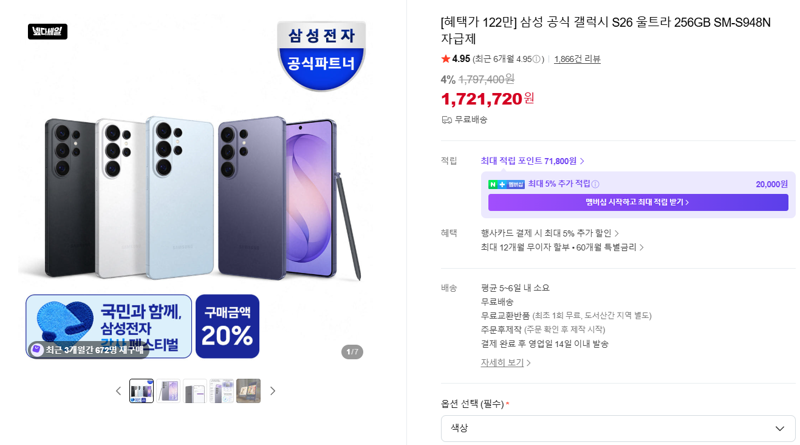Click 멤버십 시작하고 최대 적립 받기 button

[x=638, y=202]
